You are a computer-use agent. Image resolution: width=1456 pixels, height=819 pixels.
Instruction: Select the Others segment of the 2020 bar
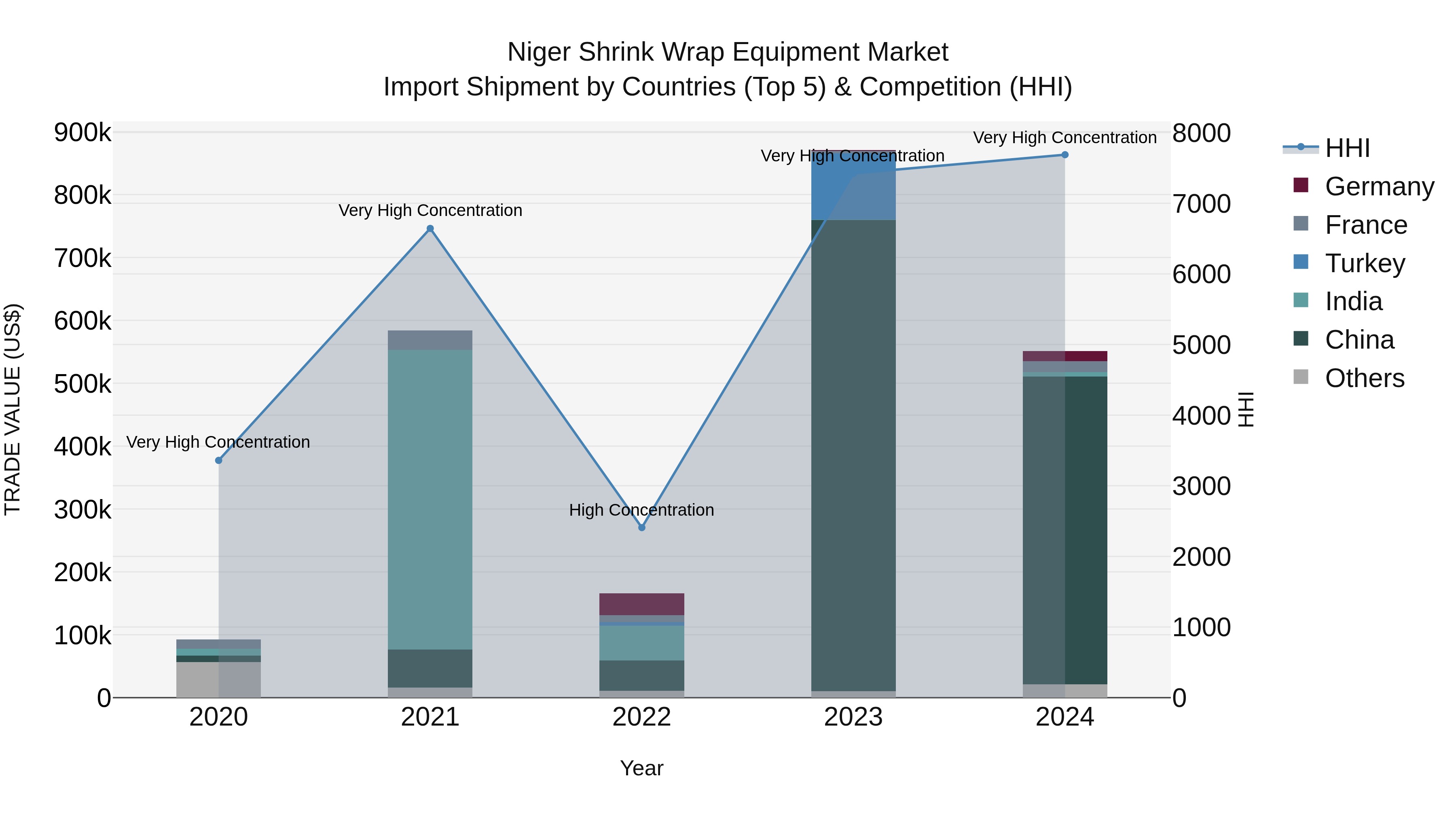coord(219,680)
